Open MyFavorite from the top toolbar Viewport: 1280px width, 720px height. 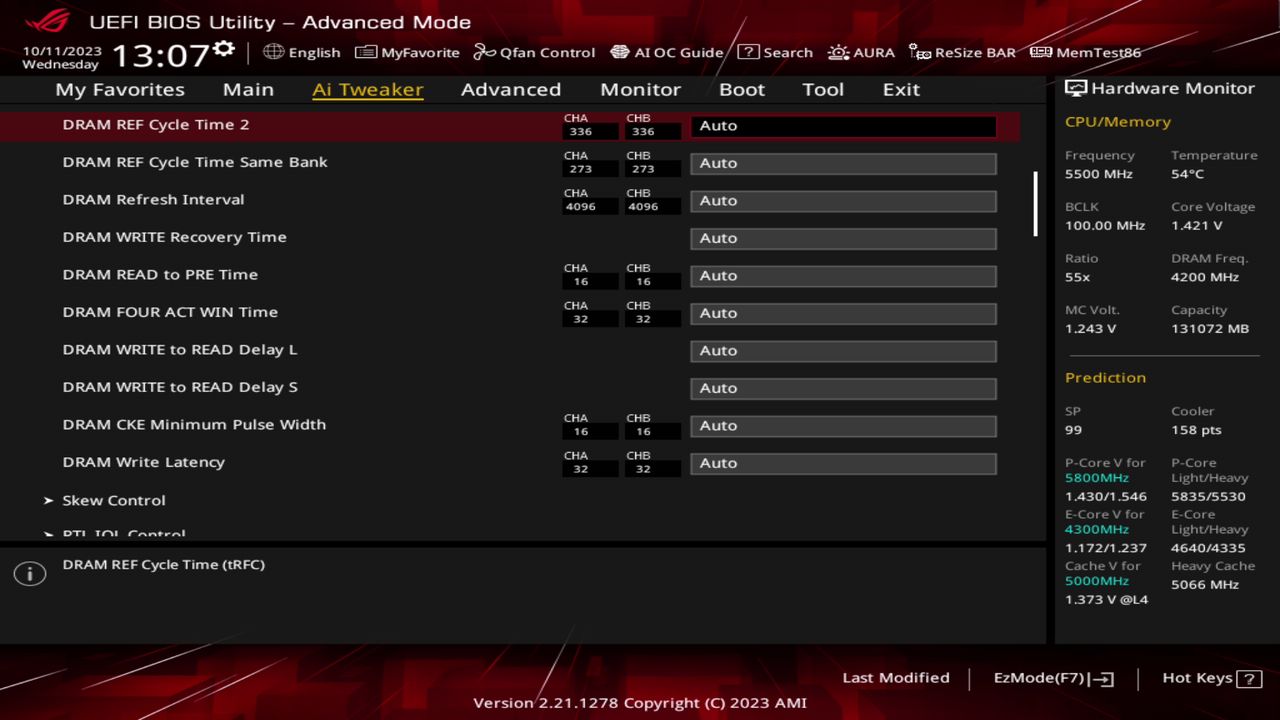(407, 52)
